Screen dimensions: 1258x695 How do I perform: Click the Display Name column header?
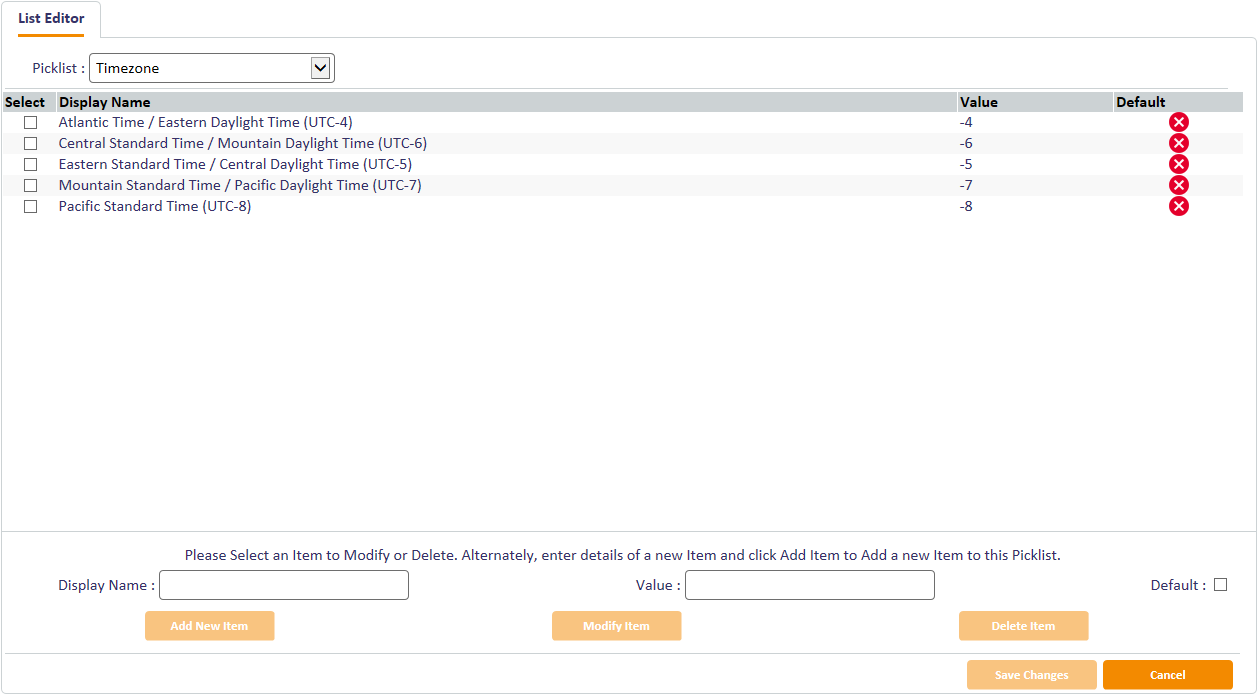(x=105, y=102)
